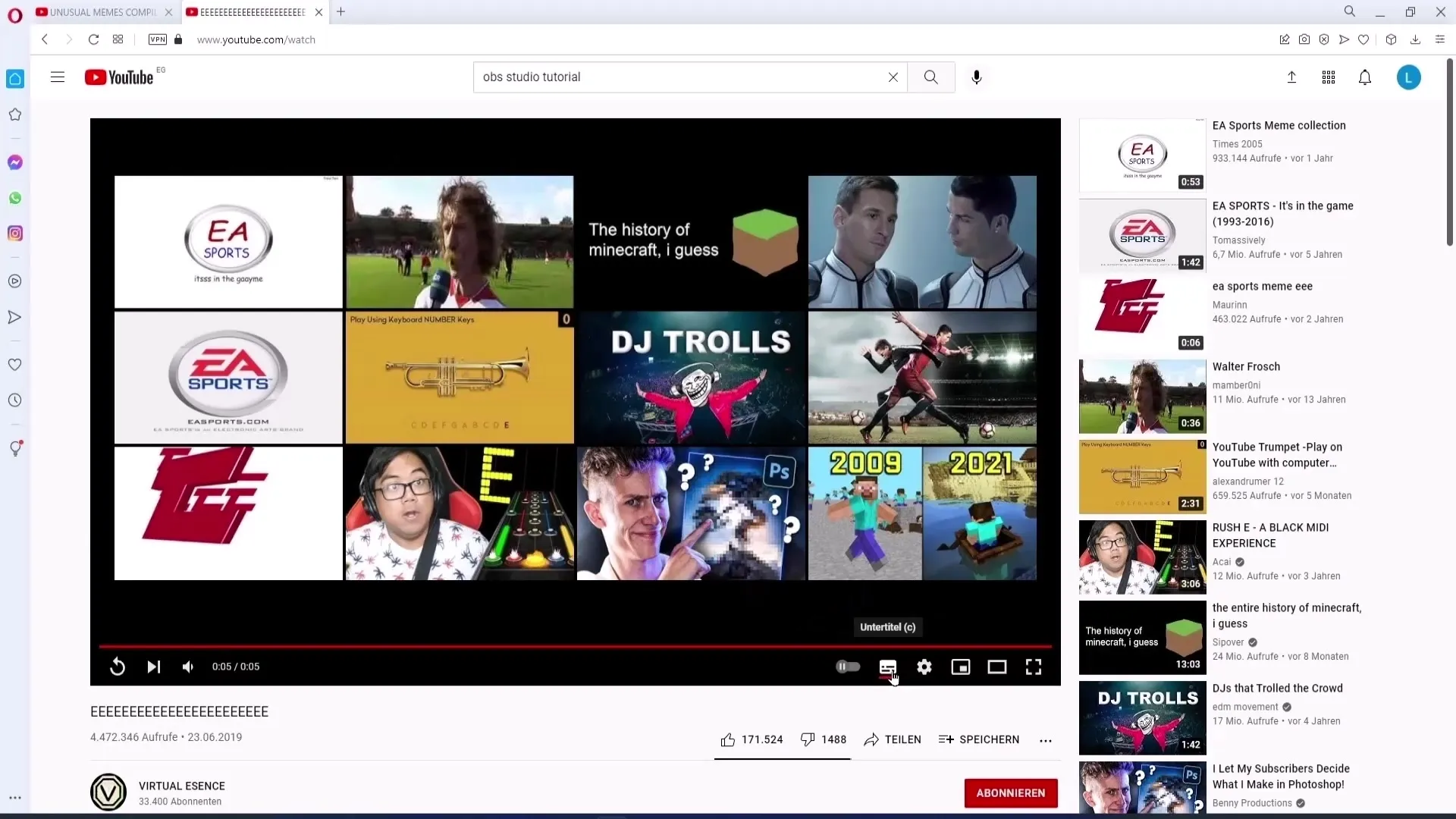Enter fullscreen mode
Viewport: 1456px width, 819px height.
pos(1033,667)
